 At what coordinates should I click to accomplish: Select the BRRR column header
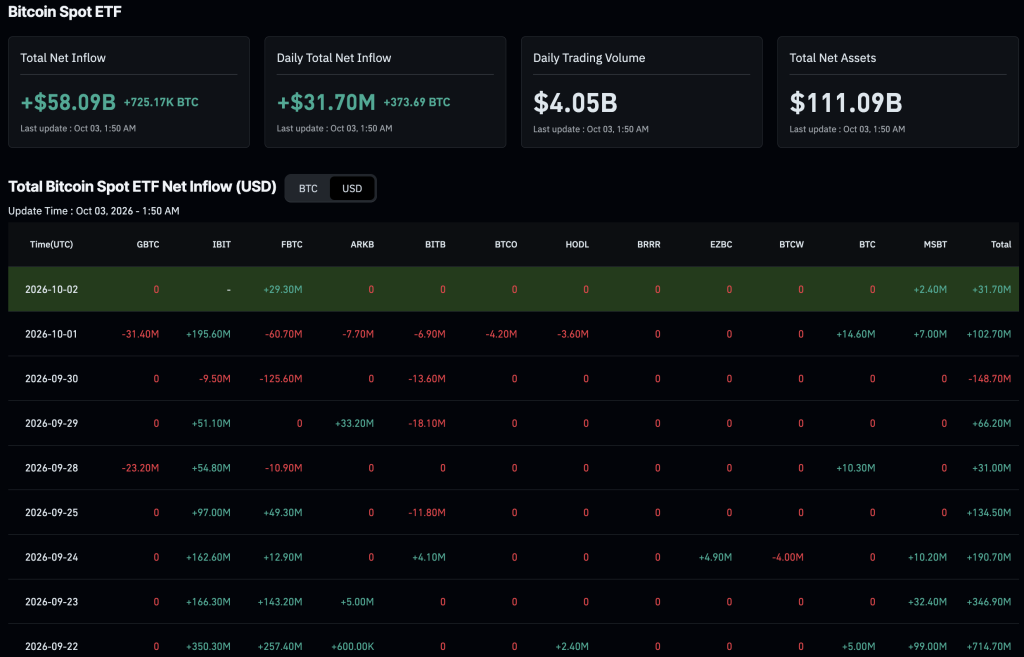(648, 244)
